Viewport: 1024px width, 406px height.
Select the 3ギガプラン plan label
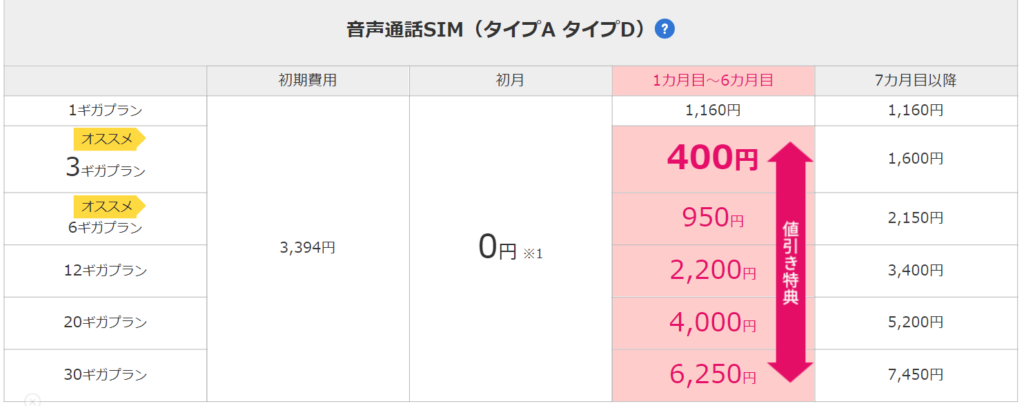pyautogui.click(x=105, y=168)
